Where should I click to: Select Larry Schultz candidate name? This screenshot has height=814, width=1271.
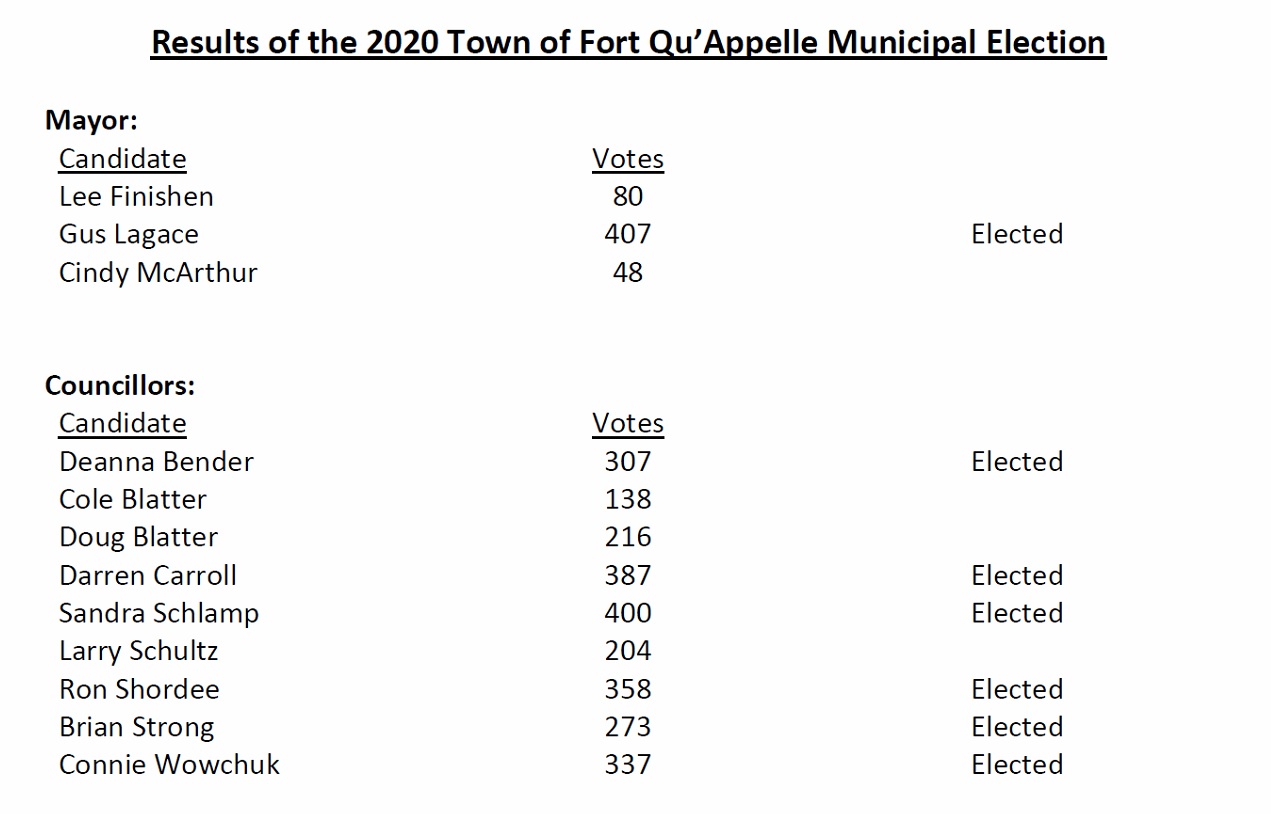tap(138, 651)
